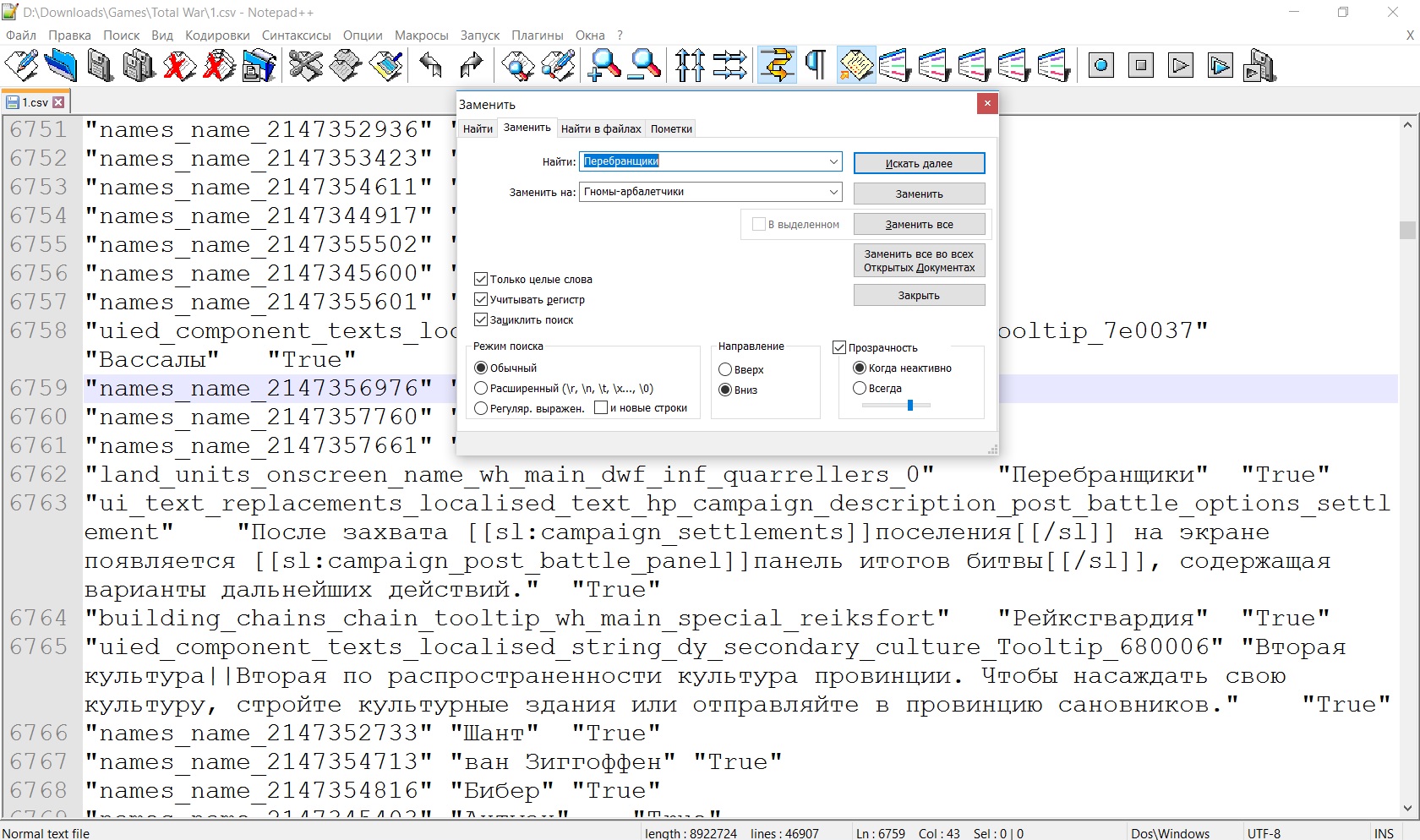Open the 'Плагины' menu
The image size is (1420, 840).
[x=538, y=35]
